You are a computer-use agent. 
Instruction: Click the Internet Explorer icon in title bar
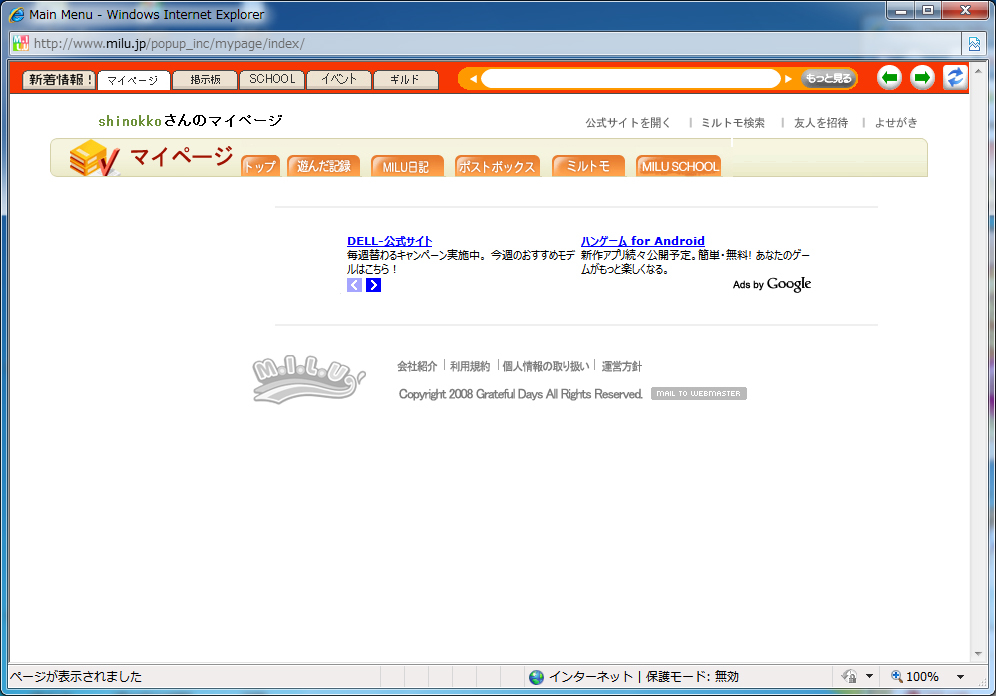pyautogui.click(x=17, y=14)
